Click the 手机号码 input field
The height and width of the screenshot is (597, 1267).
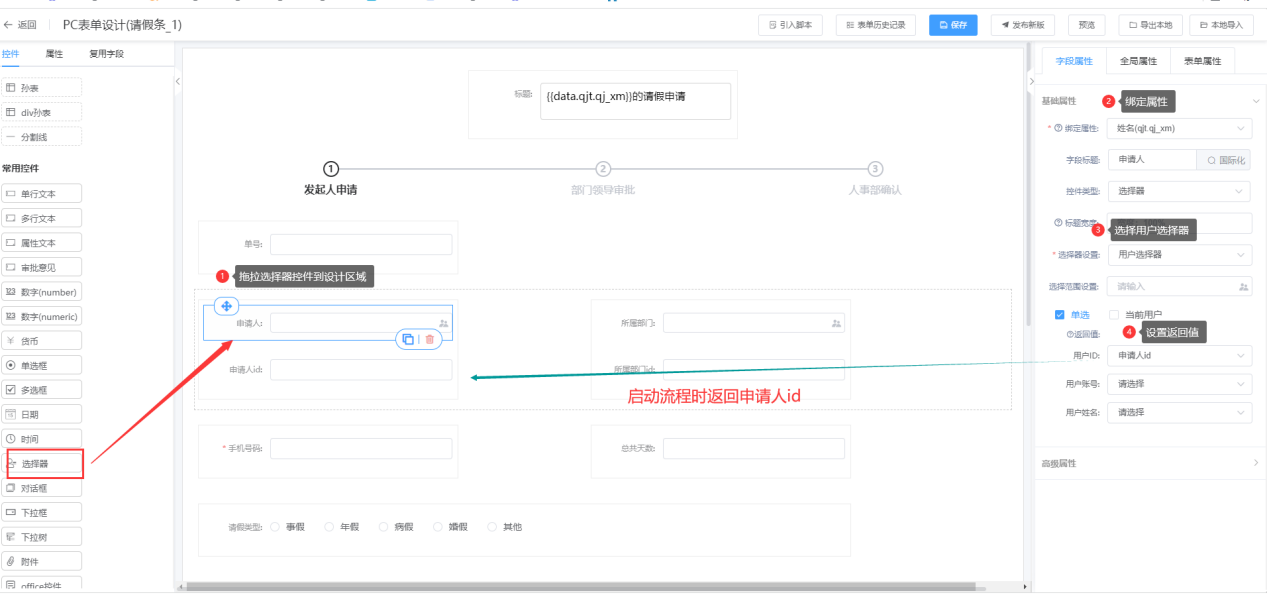[x=360, y=448]
